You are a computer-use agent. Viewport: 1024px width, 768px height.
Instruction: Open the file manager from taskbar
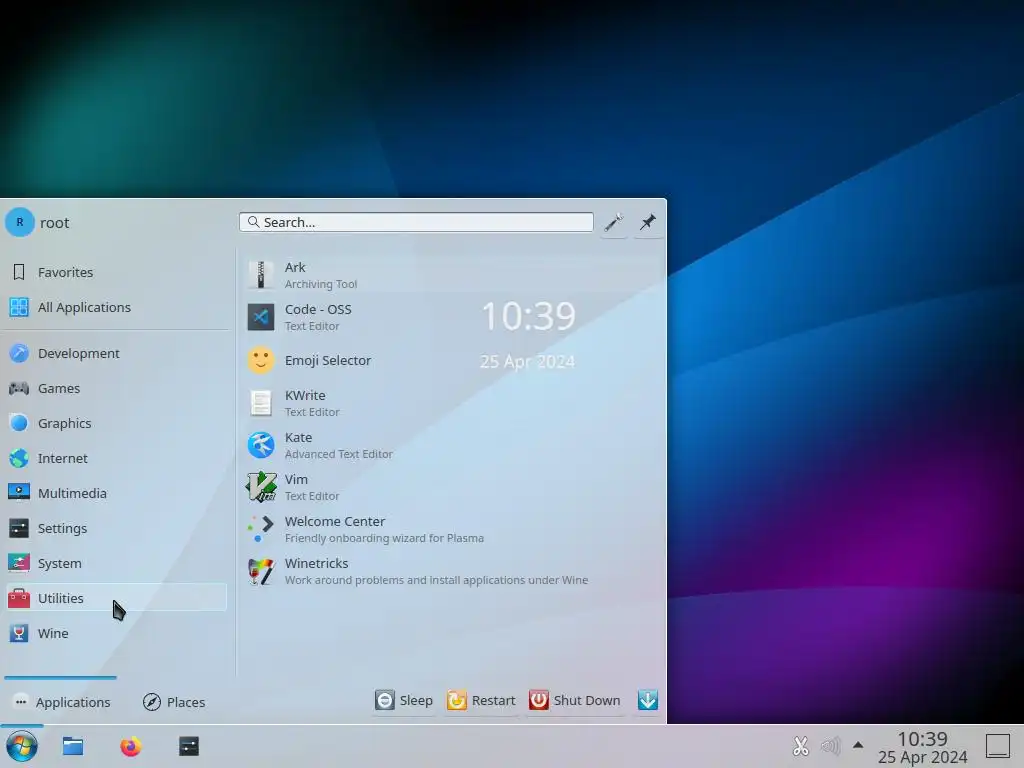(72, 746)
